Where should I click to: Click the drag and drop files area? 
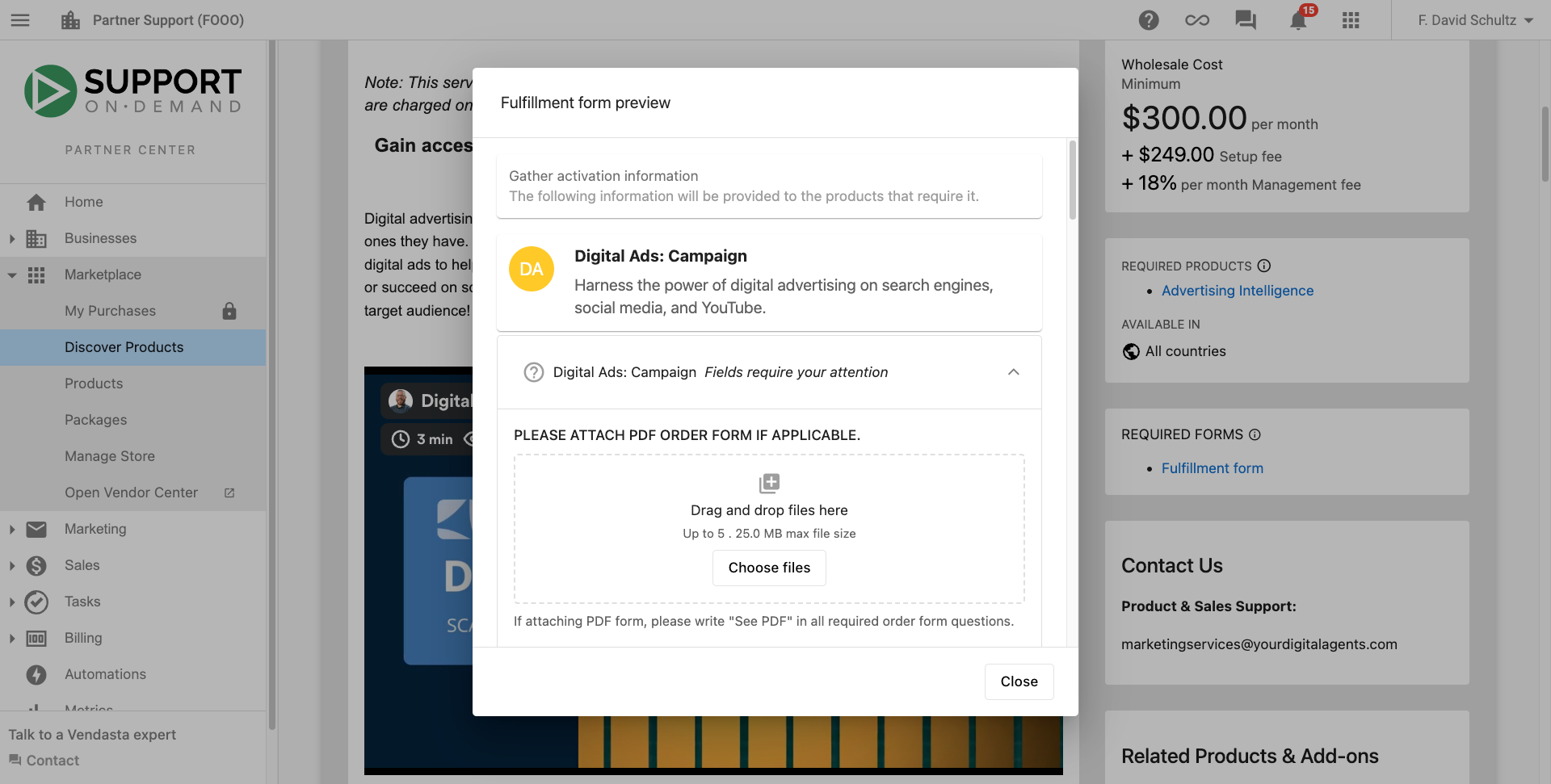pos(769,529)
